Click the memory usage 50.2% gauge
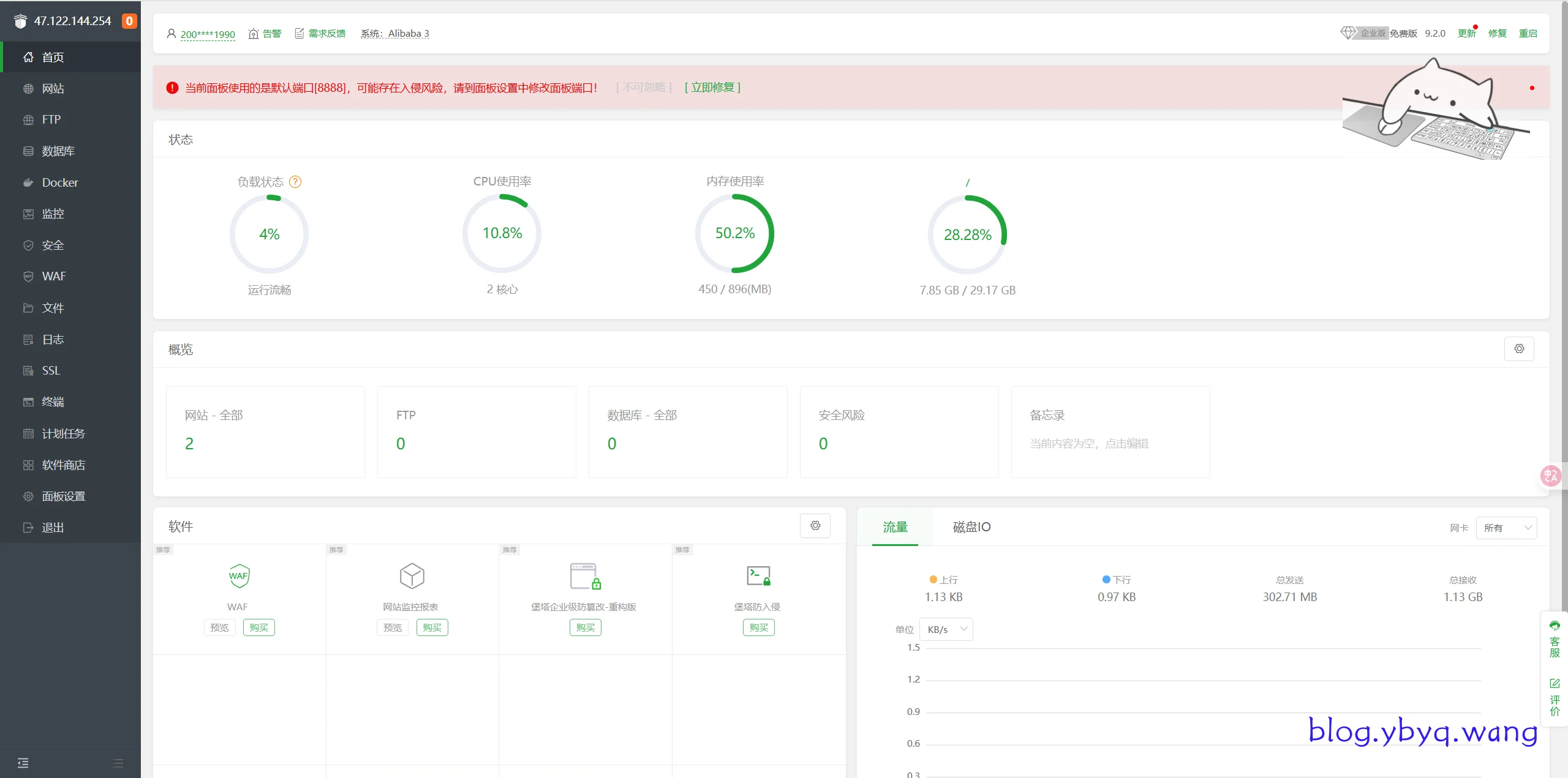Image resolution: width=1568 pixels, height=778 pixels. coord(734,233)
